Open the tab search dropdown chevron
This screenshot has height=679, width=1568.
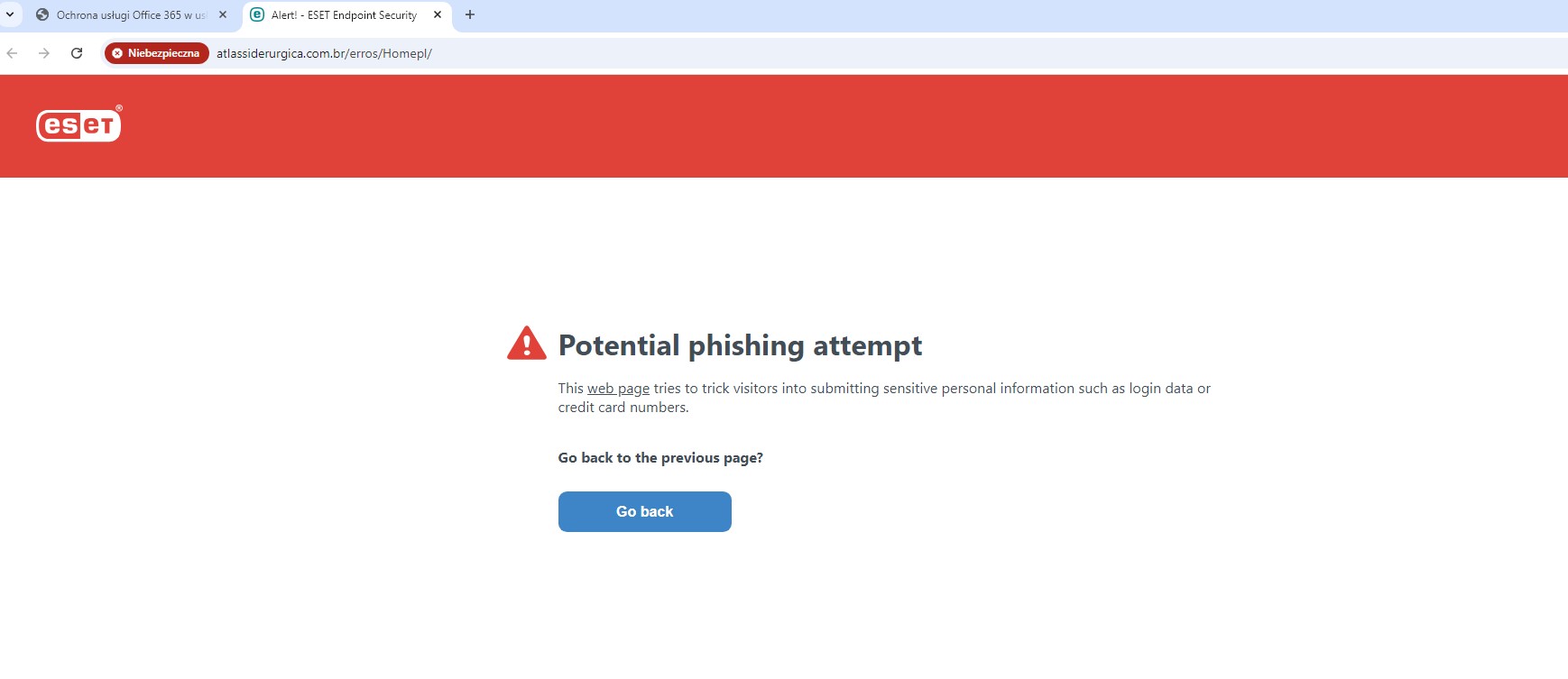10,14
